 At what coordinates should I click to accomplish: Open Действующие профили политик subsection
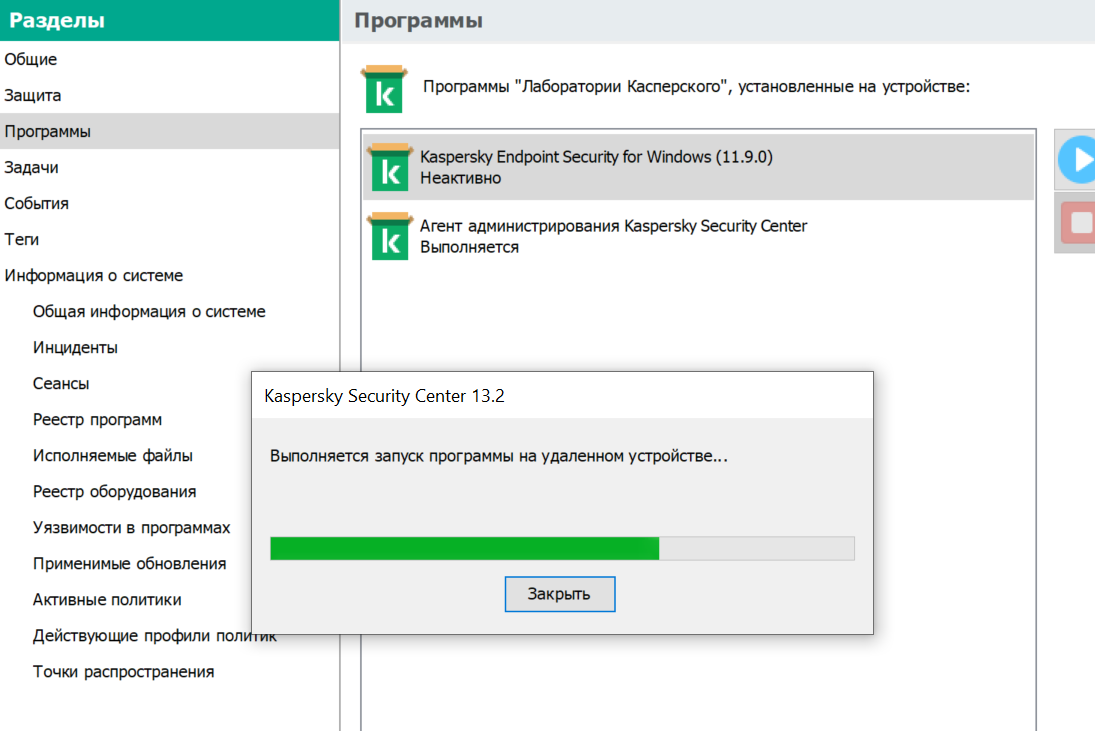[154, 635]
